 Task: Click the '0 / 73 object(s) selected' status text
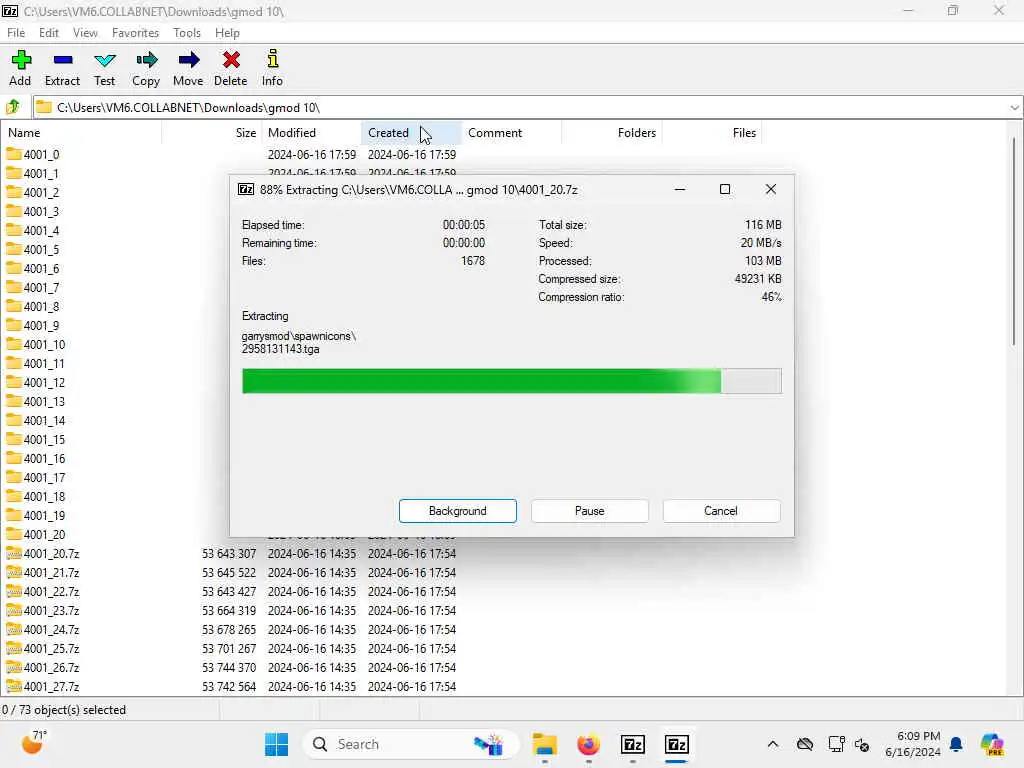(x=64, y=710)
